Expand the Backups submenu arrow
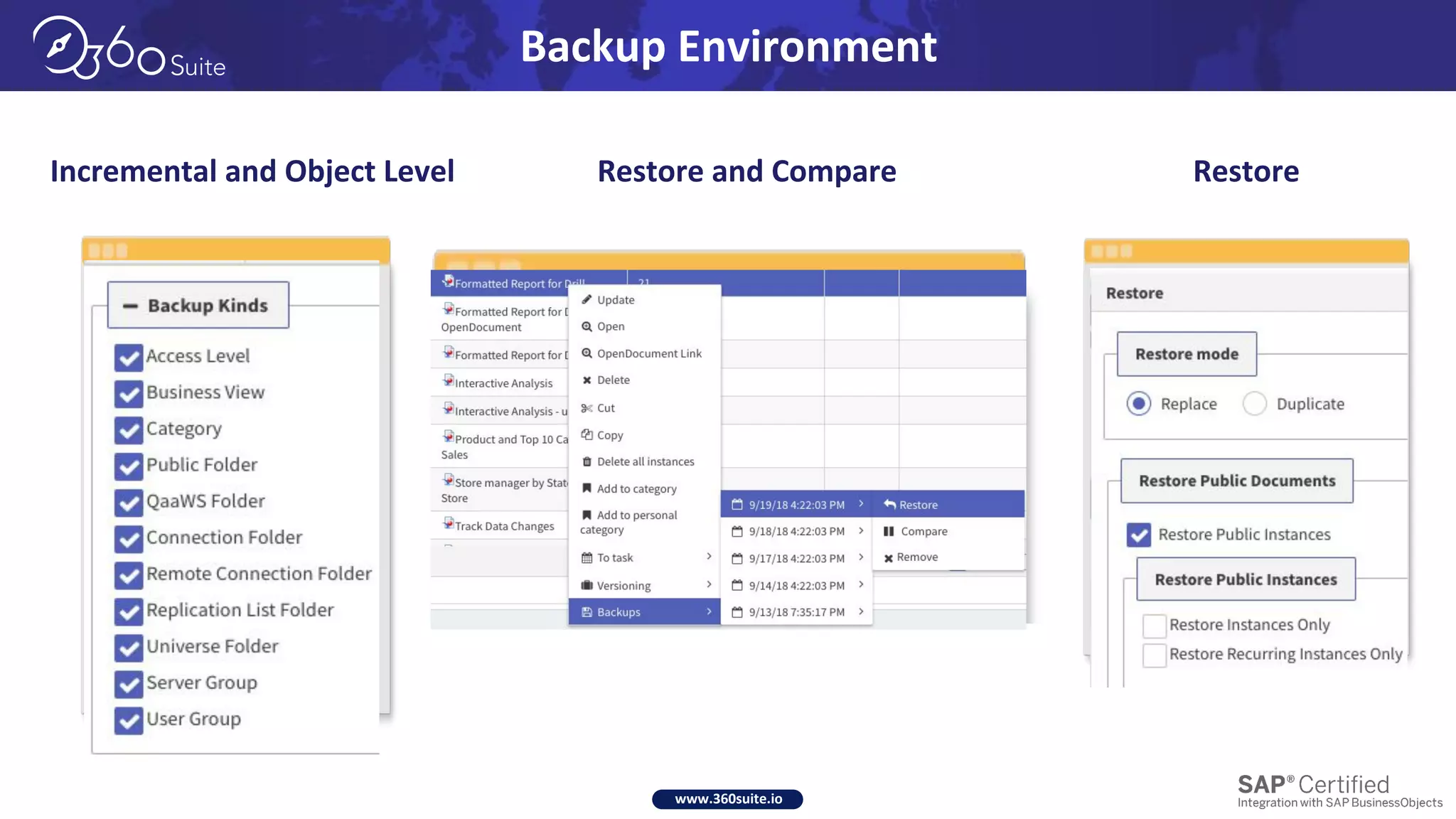The image size is (1456, 819). pyautogui.click(x=709, y=611)
